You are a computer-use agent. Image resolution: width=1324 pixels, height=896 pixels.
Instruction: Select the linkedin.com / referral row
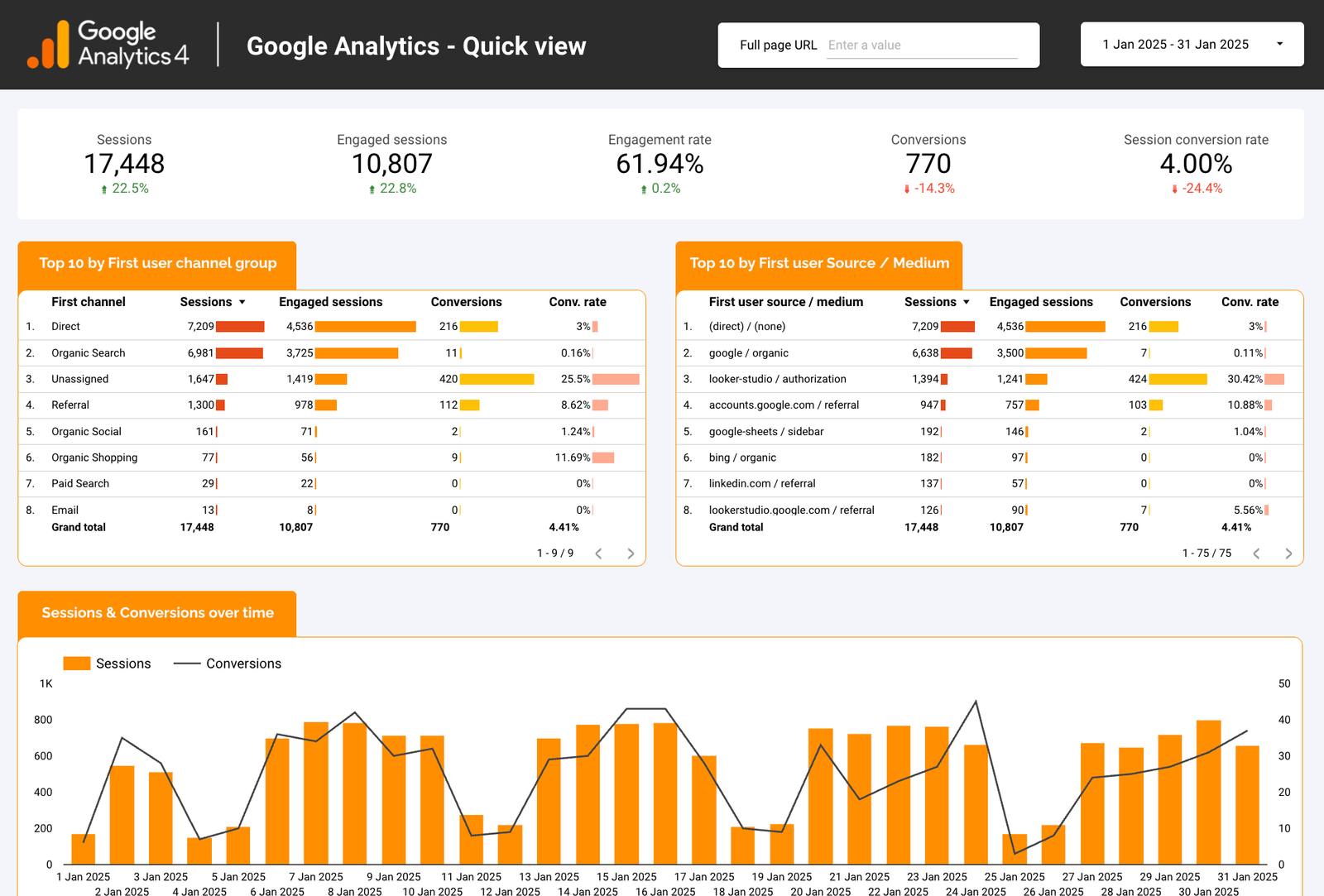pyautogui.click(x=990, y=484)
